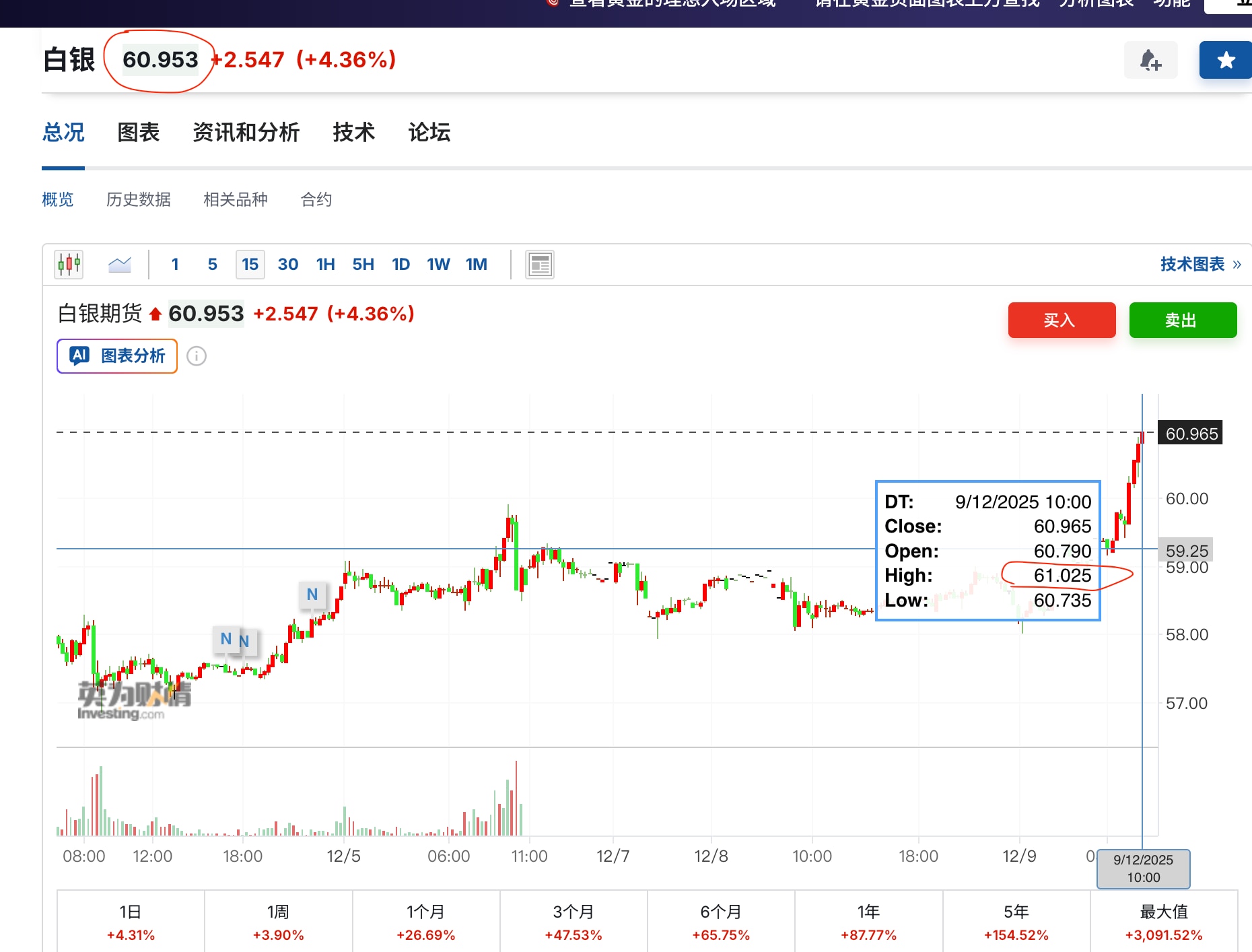Open AI 图表分析 chart analysis
Screen dimensions: 1252x952
[x=116, y=356]
